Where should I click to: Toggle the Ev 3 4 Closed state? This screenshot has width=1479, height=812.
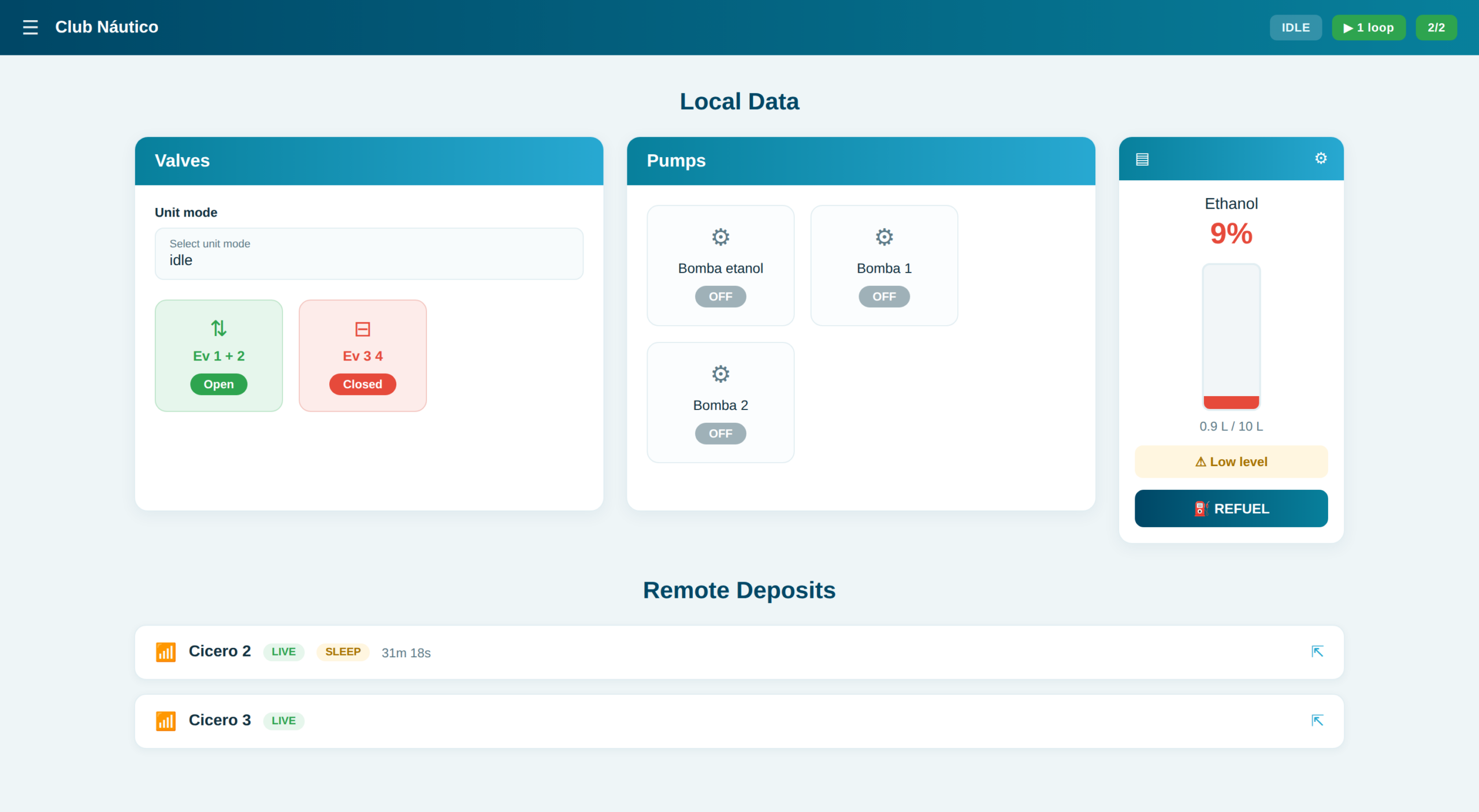362,384
